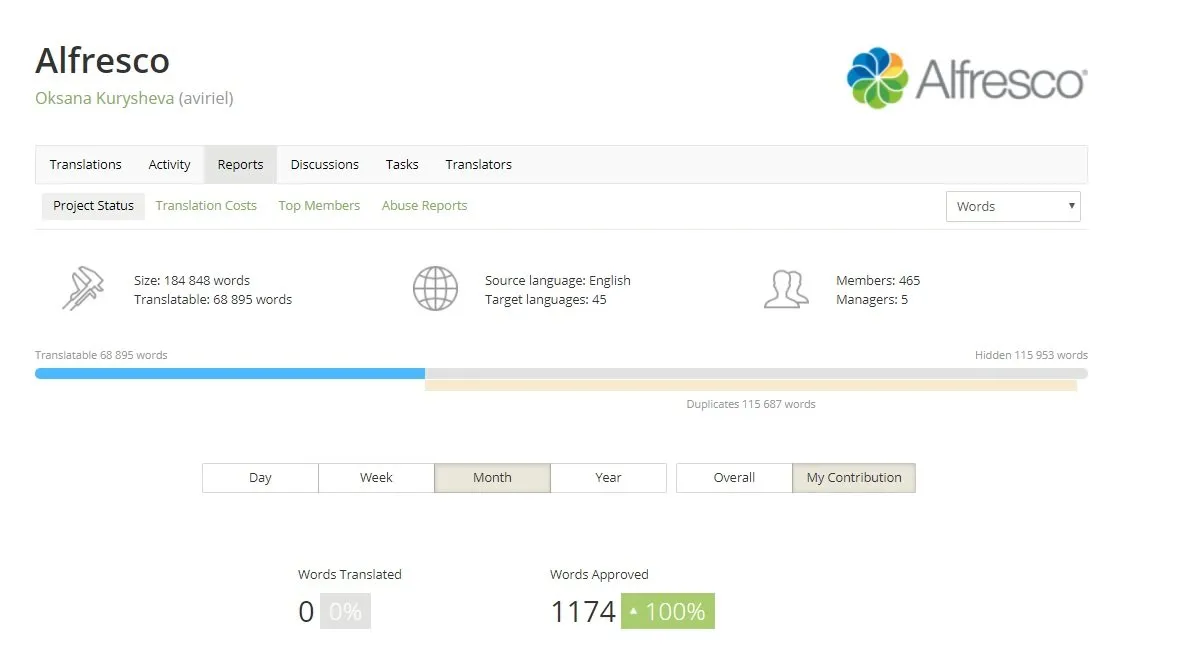The height and width of the screenshot is (661, 1181).
Task: Go to the Discussions tab
Action: [x=325, y=164]
